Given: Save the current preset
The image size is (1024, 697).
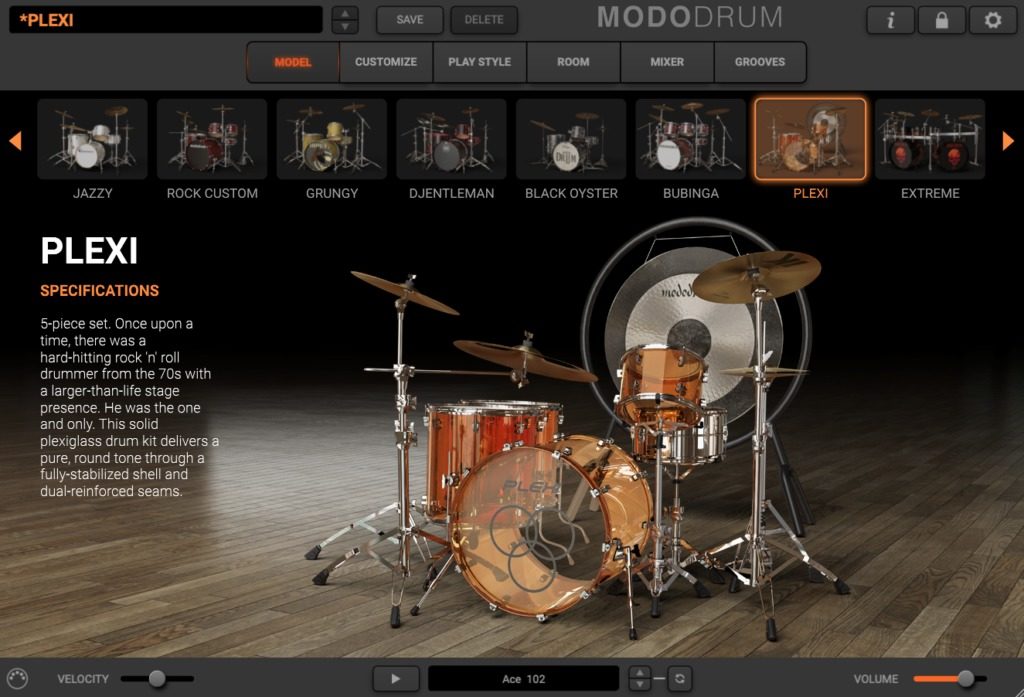Looking at the screenshot, I should (409, 20).
